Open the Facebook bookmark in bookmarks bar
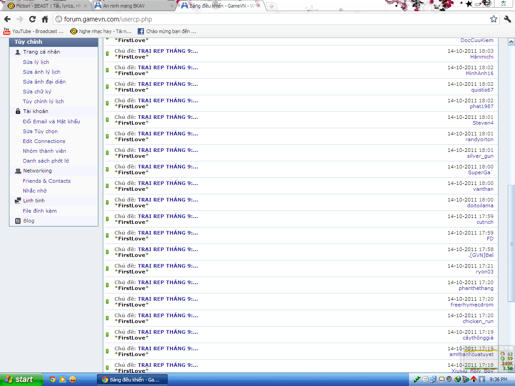This screenshot has height=386, width=515. (x=167, y=31)
